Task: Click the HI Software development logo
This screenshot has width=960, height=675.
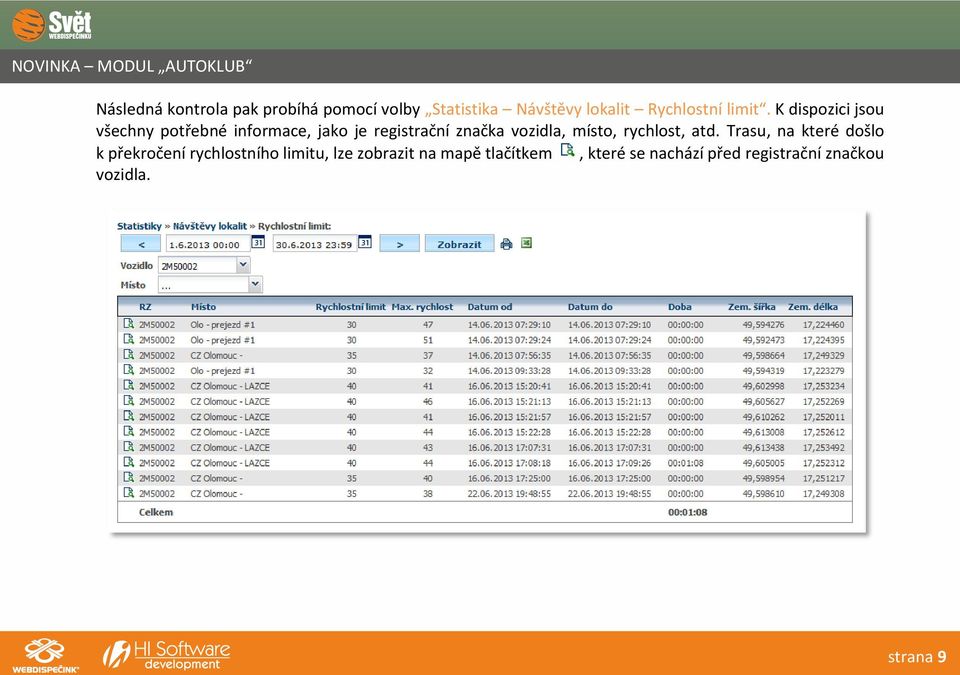Action: click(167, 655)
